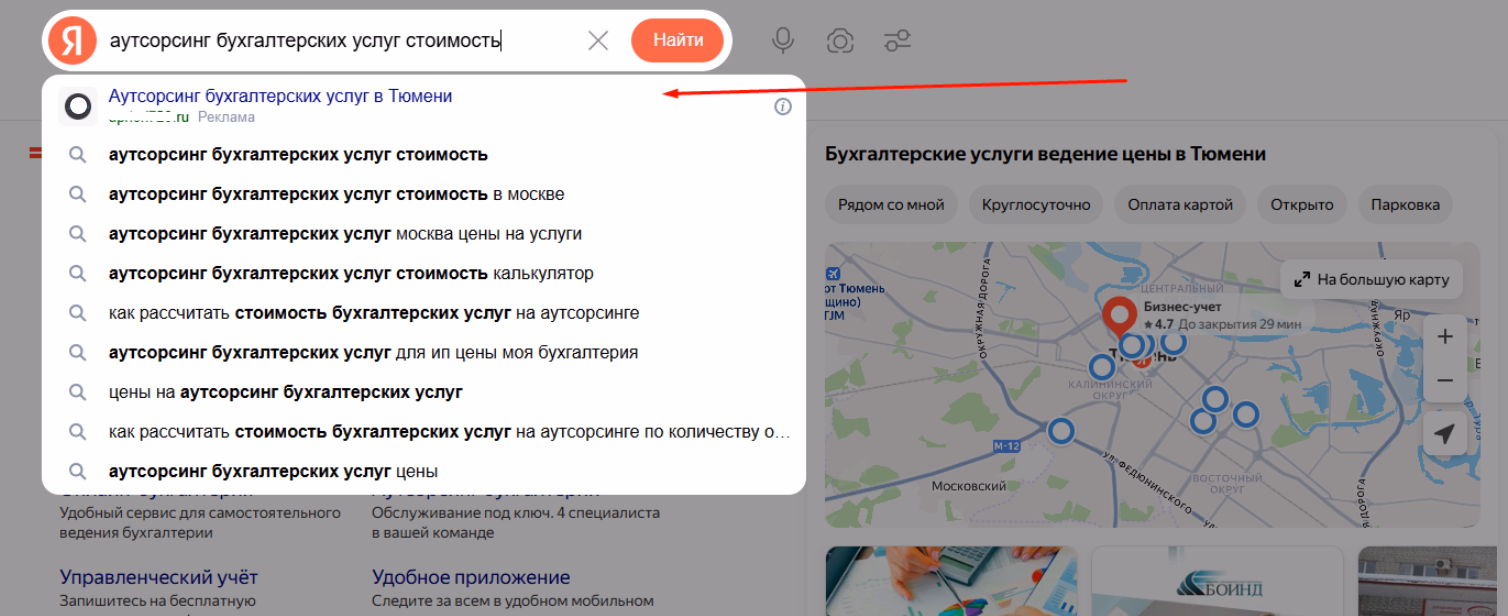
Task: Zoom in on the map
Action: tap(1444, 337)
